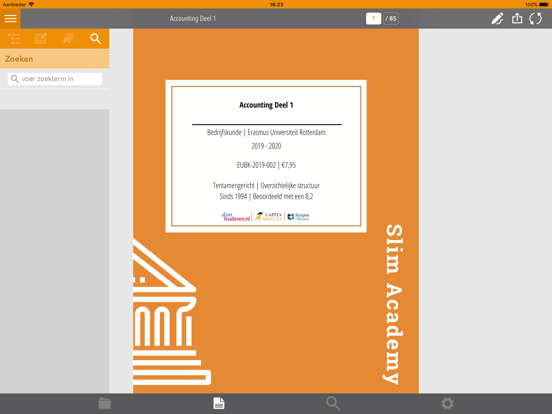Tap the share/export icon
Viewport: 552px width, 414px height.
pos(517,18)
